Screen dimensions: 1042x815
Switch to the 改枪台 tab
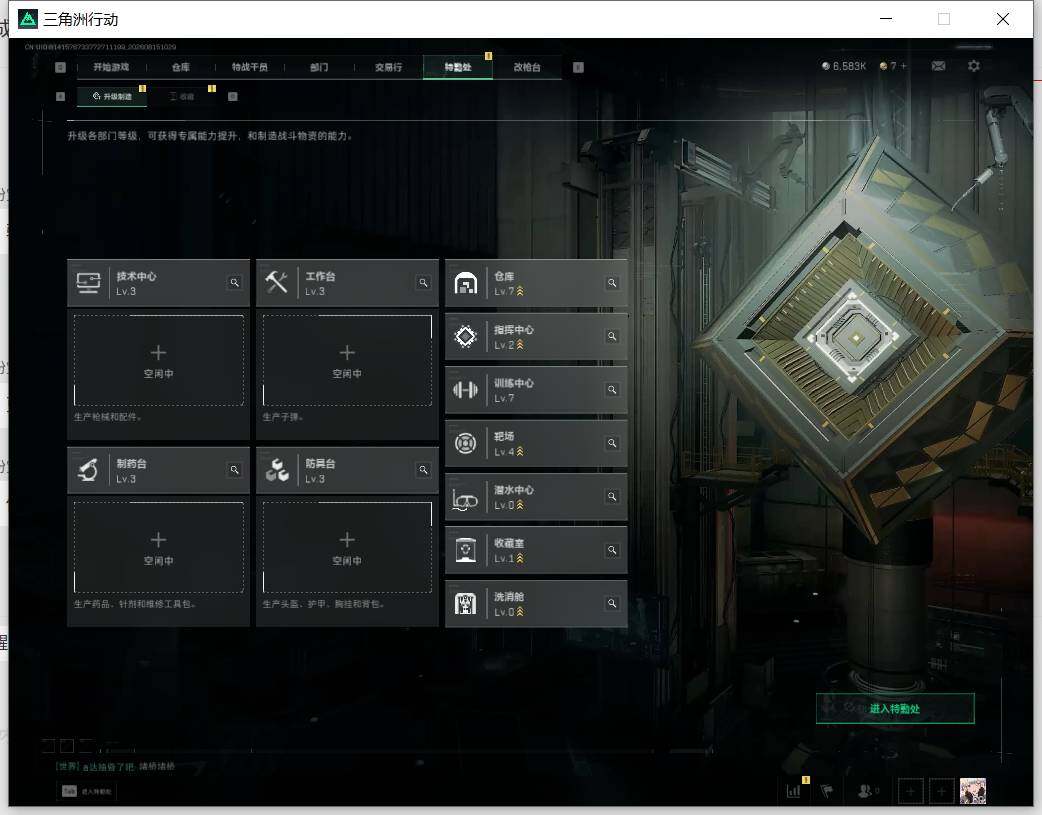pos(527,67)
